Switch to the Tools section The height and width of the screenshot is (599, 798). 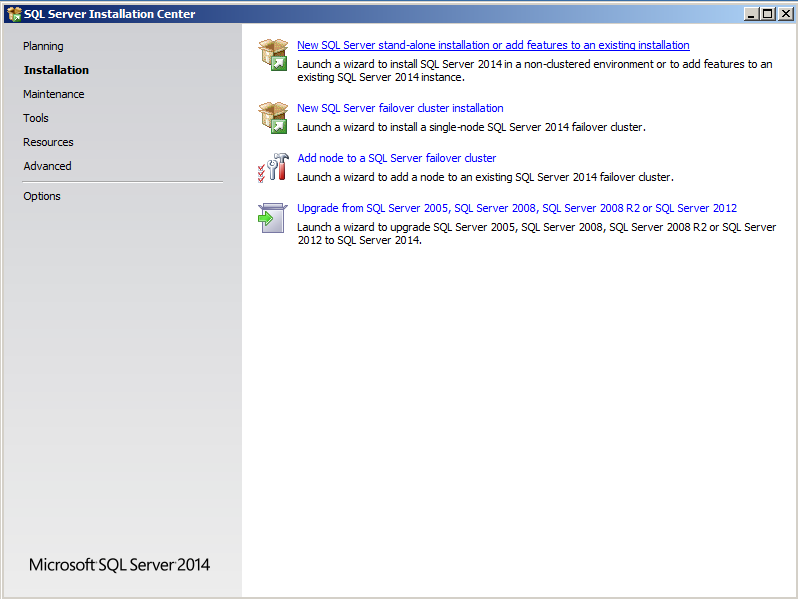(x=36, y=118)
